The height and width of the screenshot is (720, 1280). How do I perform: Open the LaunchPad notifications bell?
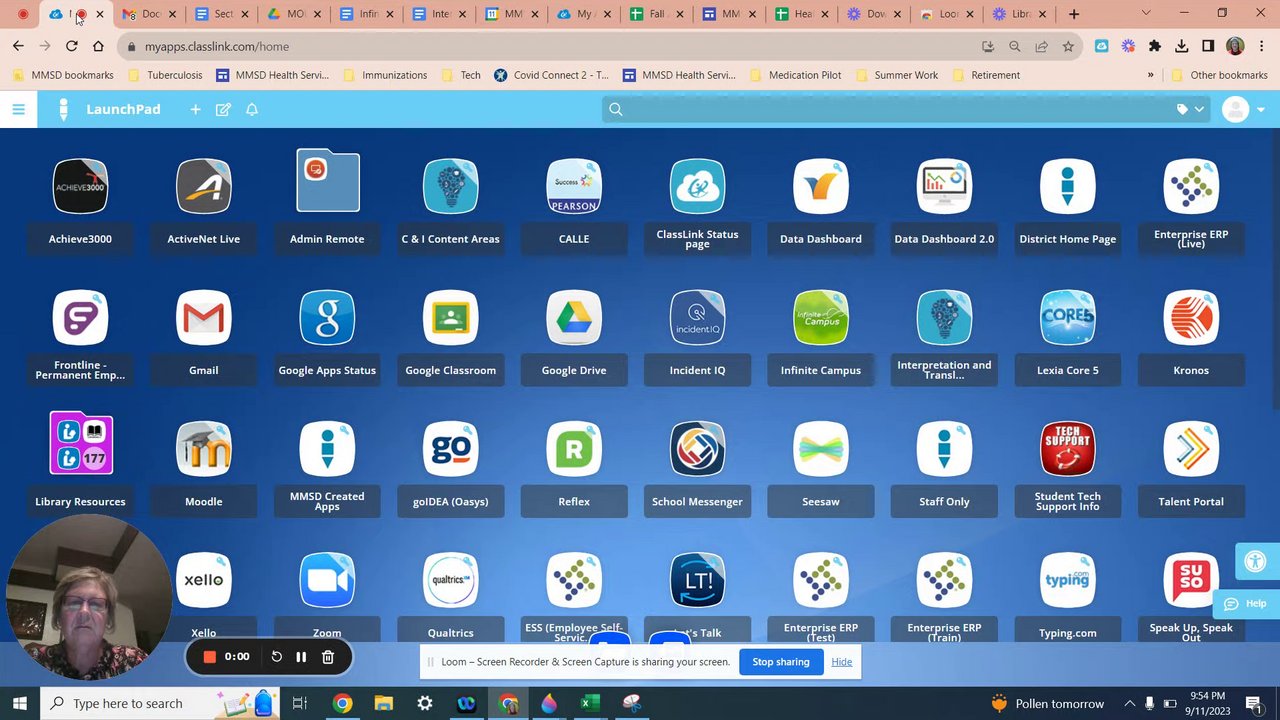tap(252, 109)
